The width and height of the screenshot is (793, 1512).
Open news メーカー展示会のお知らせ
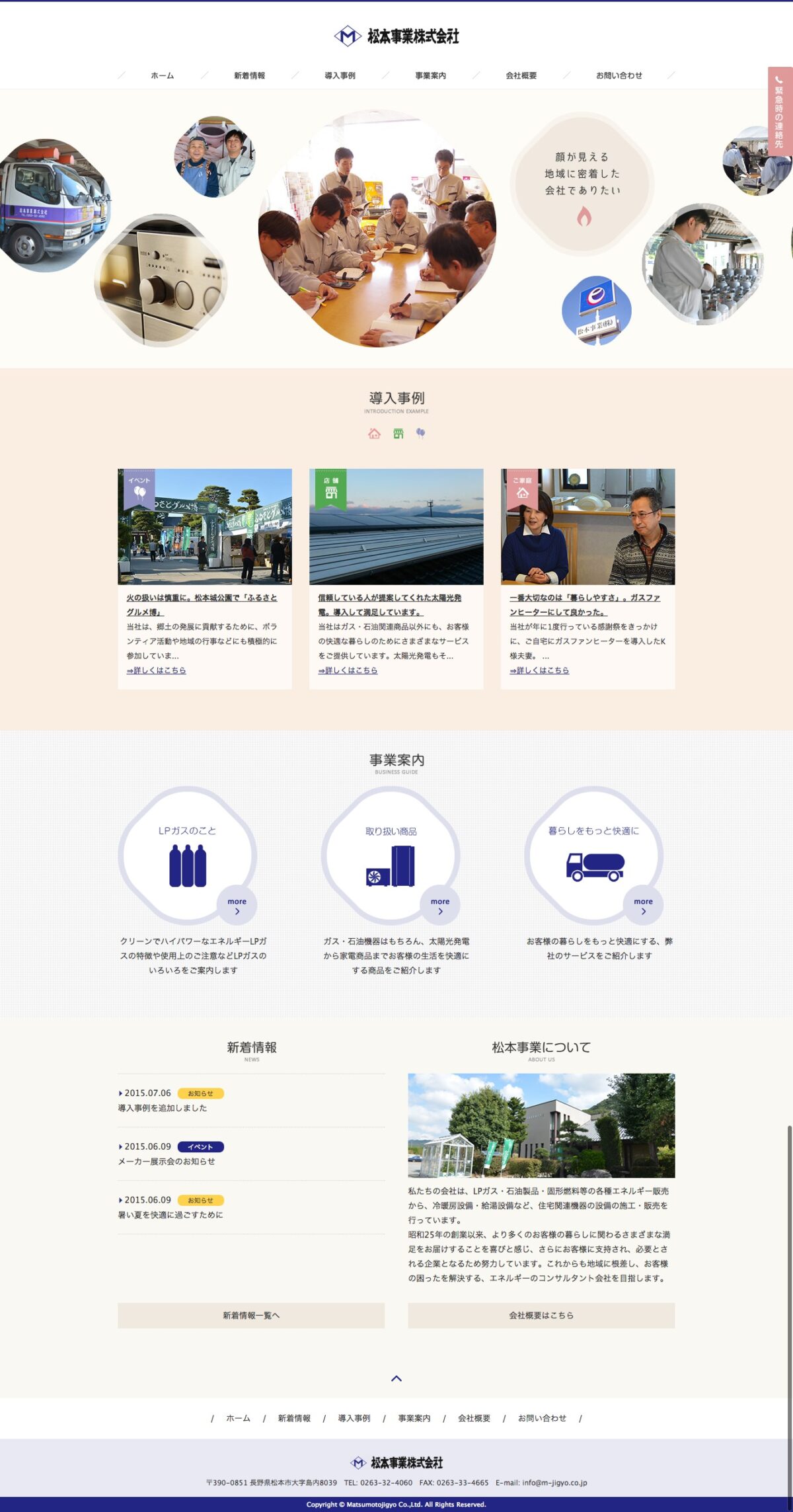pyautogui.click(x=167, y=1162)
